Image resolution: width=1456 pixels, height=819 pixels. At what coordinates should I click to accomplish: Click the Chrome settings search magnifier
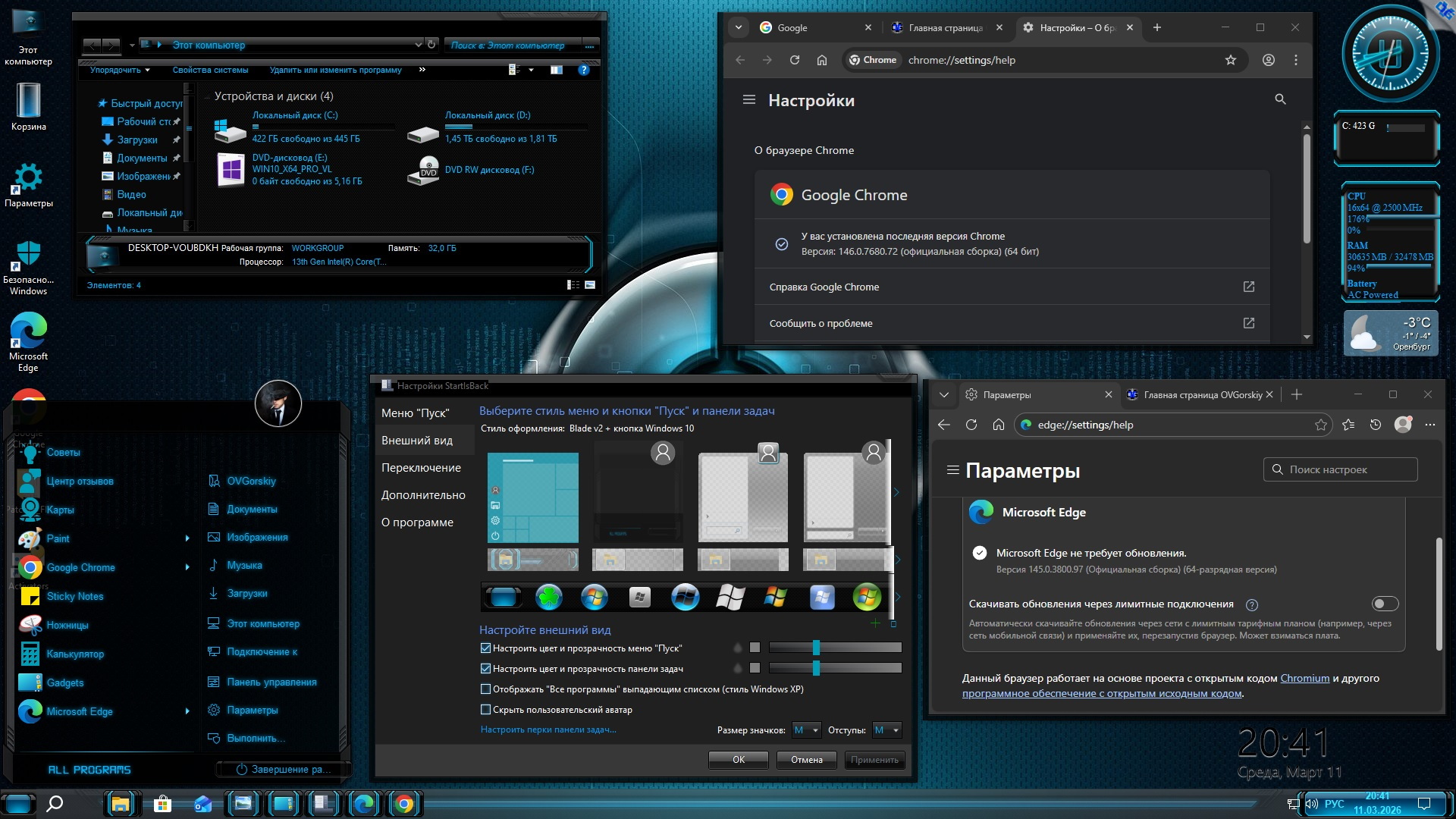[x=1280, y=99]
